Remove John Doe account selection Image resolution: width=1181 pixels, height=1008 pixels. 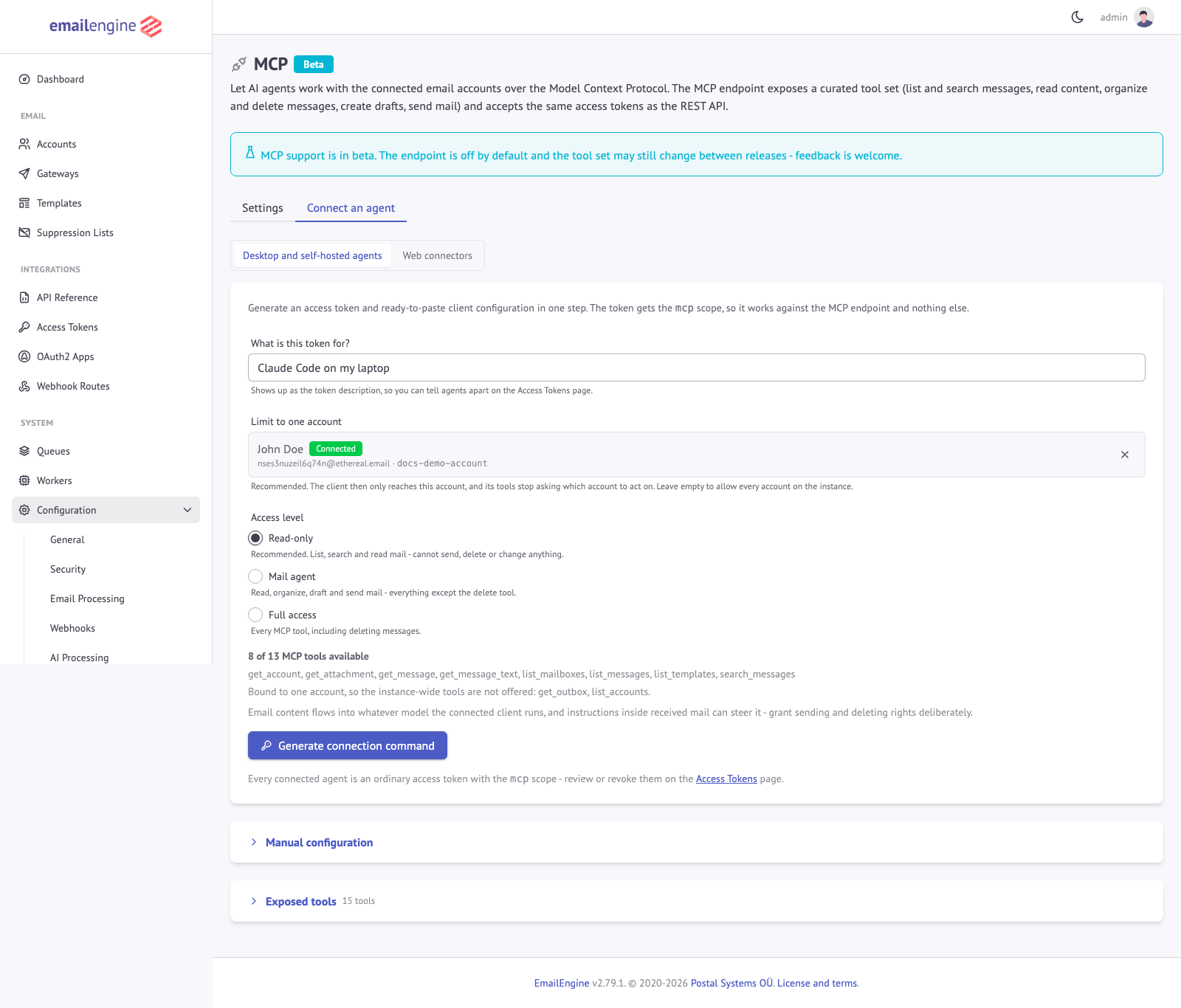pyautogui.click(x=1125, y=455)
